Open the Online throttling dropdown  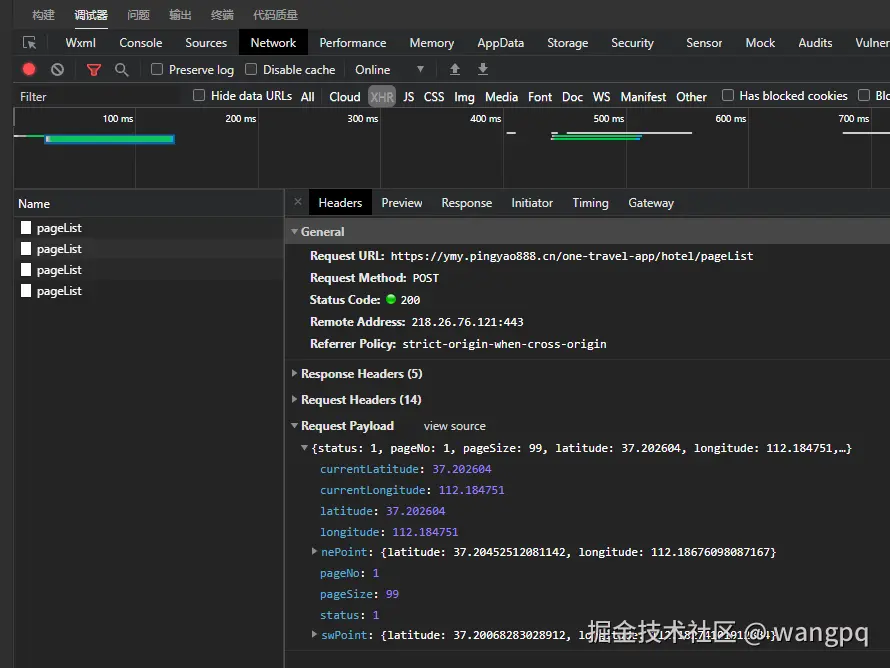(x=390, y=70)
